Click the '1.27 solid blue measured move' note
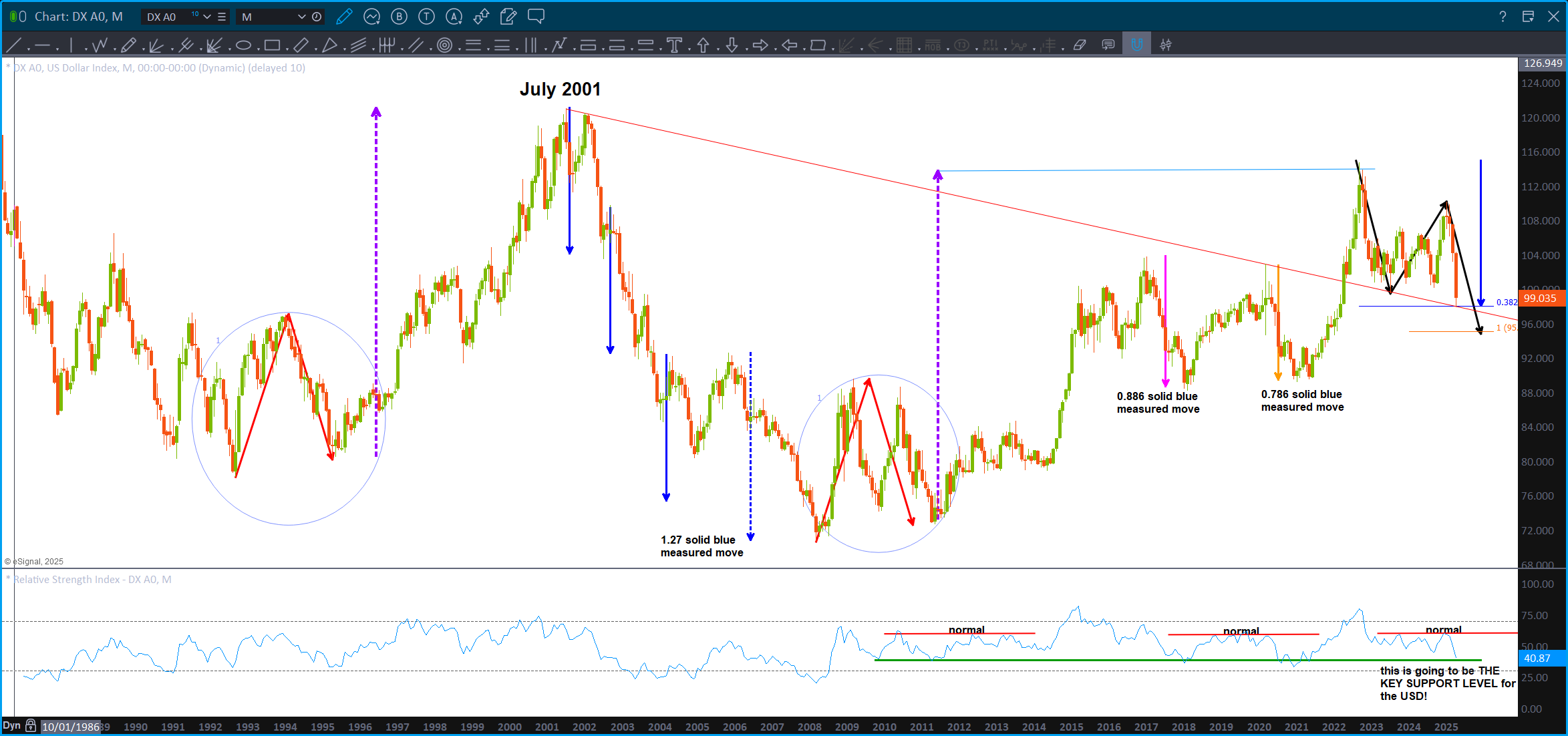The image size is (1568, 736). tap(701, 546)
